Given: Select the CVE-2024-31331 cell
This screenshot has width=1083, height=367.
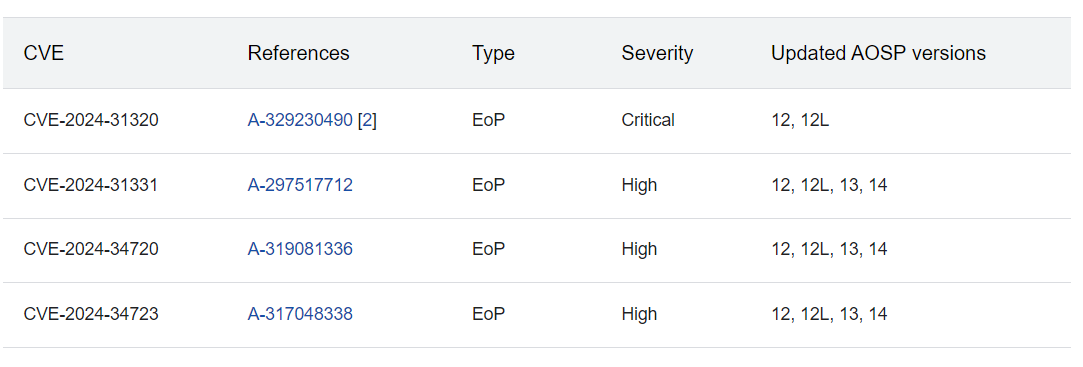Looking at the screenshot, I should click(x=90, y=185).
